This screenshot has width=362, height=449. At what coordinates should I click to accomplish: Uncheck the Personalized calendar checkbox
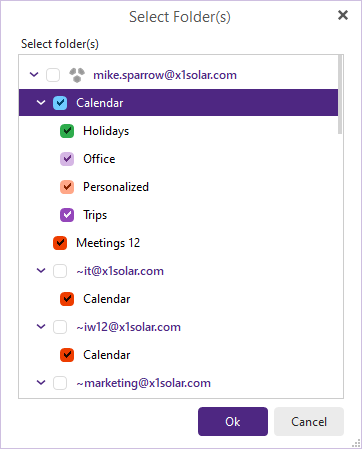point(67,187)
